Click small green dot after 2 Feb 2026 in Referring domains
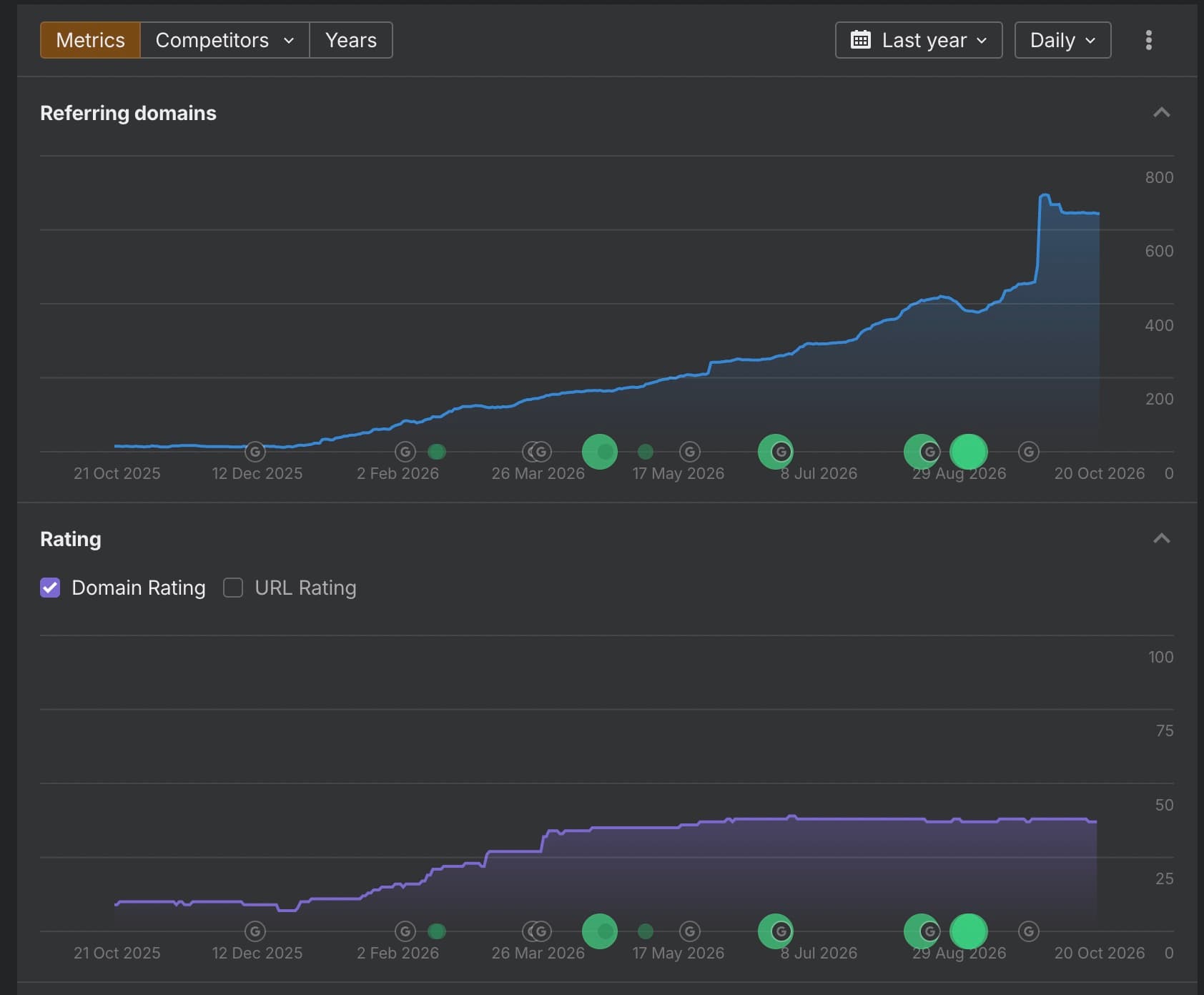 437,452
